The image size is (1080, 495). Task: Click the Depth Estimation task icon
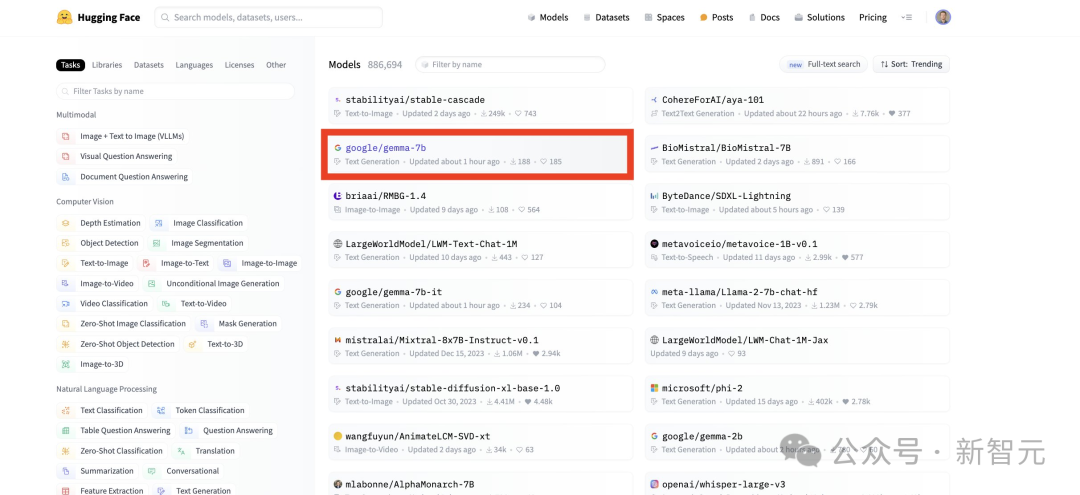(65, 223)
